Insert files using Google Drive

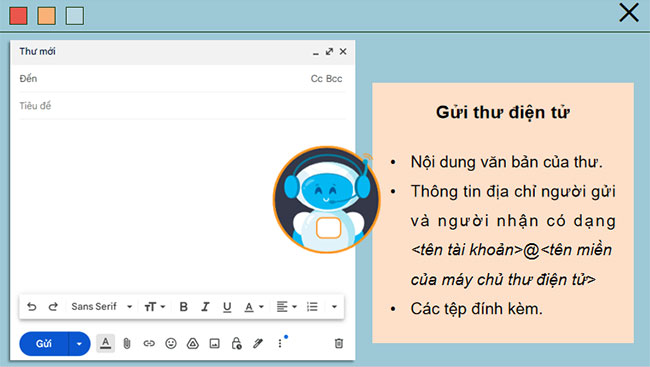click(x=192, y=343)
